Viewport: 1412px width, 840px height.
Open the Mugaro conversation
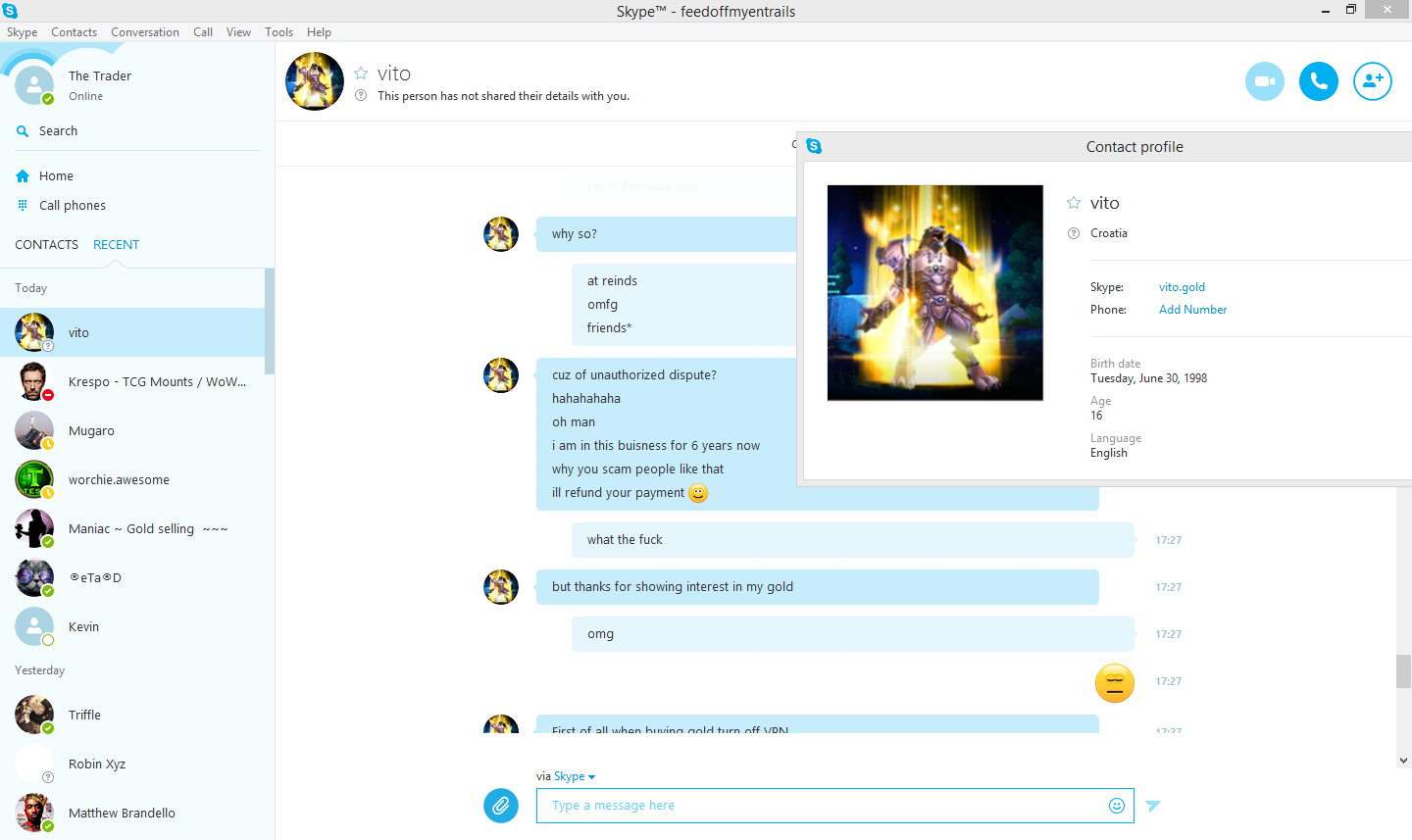132,431
